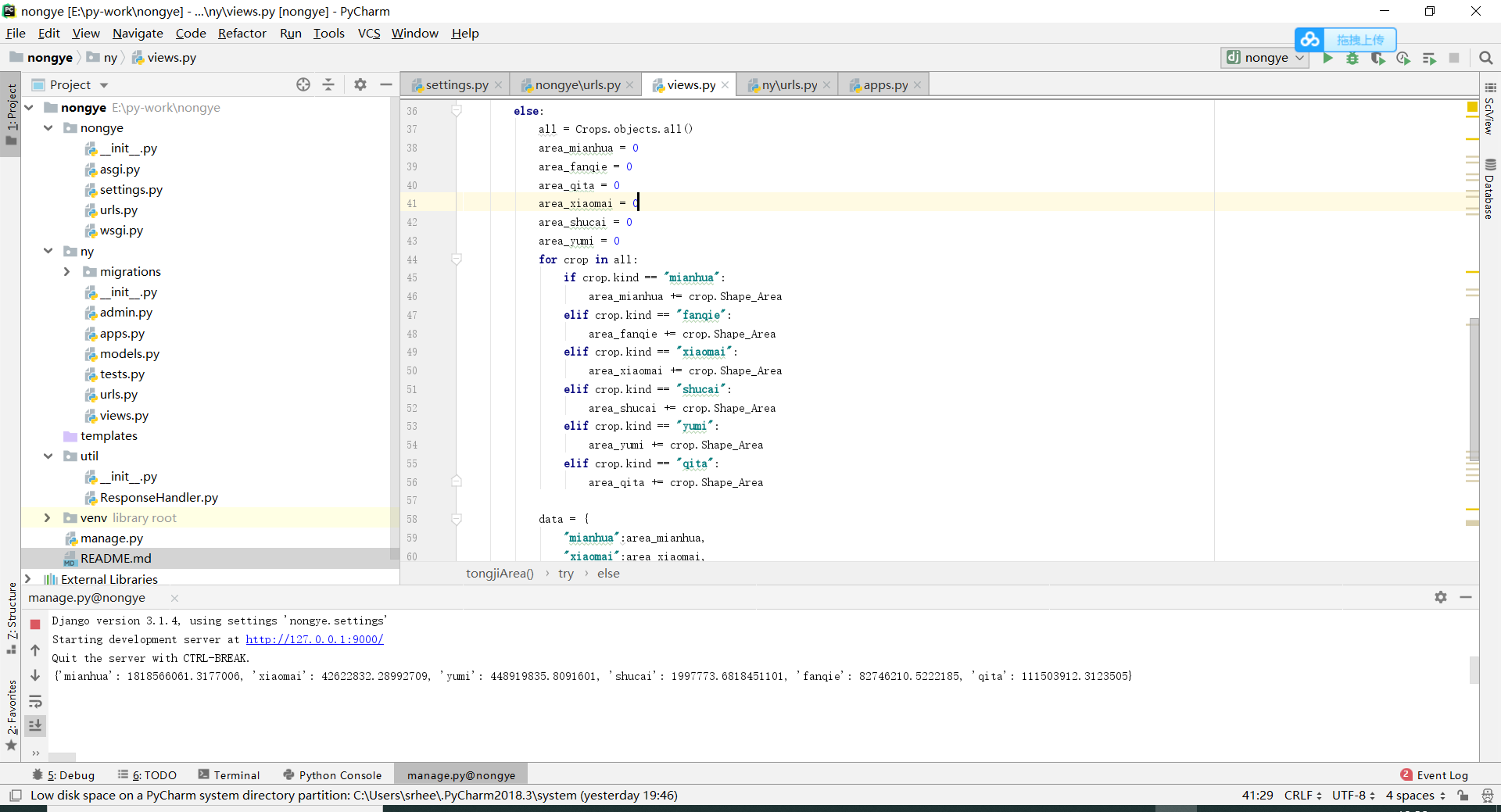
Task: Open run console settings gear
Action: tap(1441, 597)
